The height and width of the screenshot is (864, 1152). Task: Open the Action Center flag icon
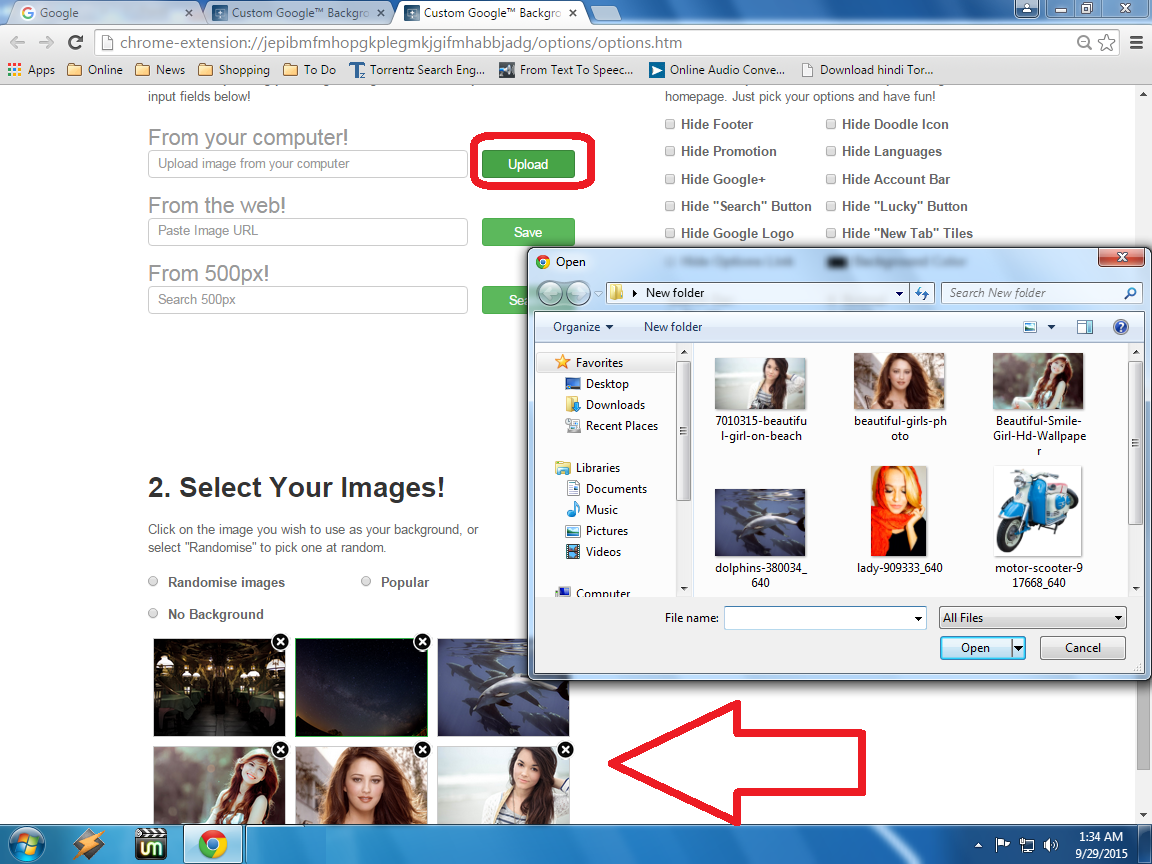[1002, 845]
